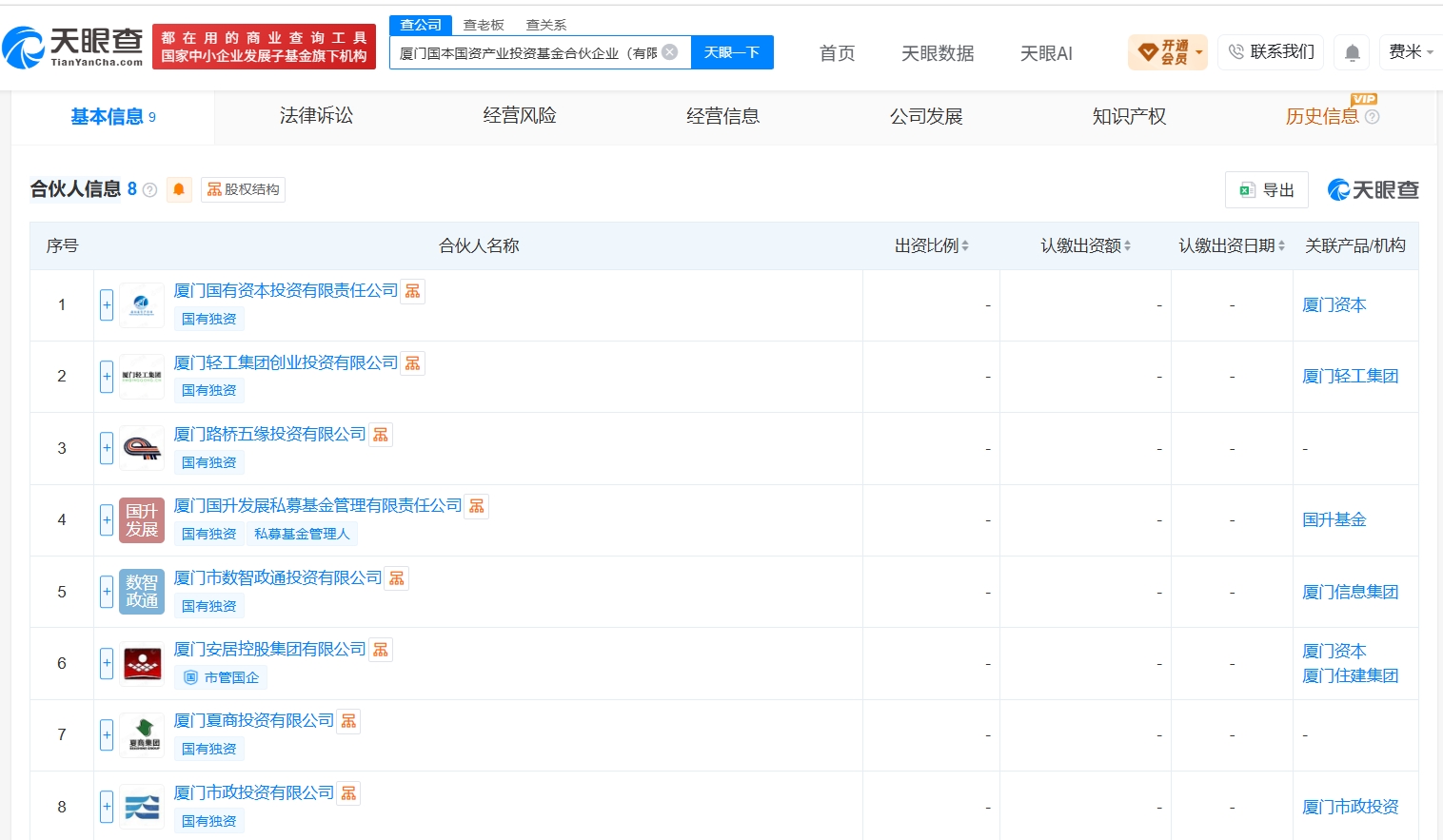
Task: Switch to the 知识产权 tab
Action: coord(1129,116)
